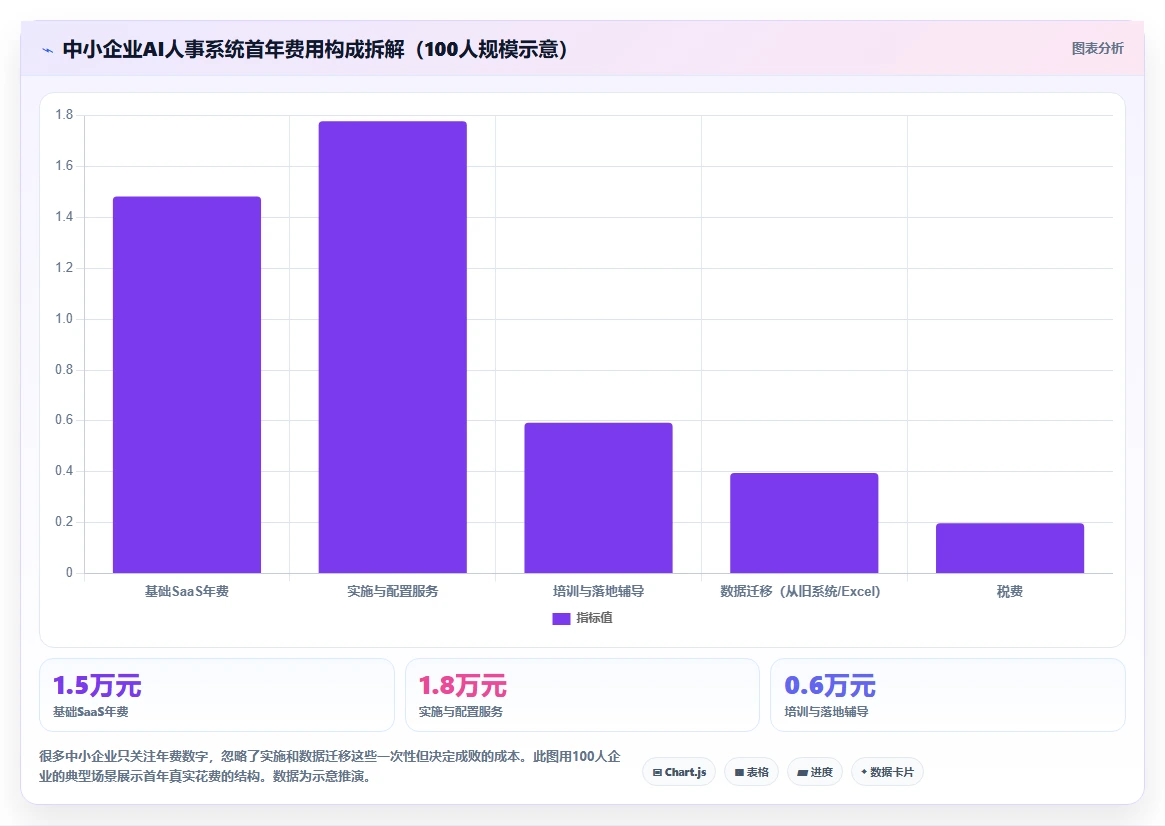Click the 0.6万元 stat value

830,685
